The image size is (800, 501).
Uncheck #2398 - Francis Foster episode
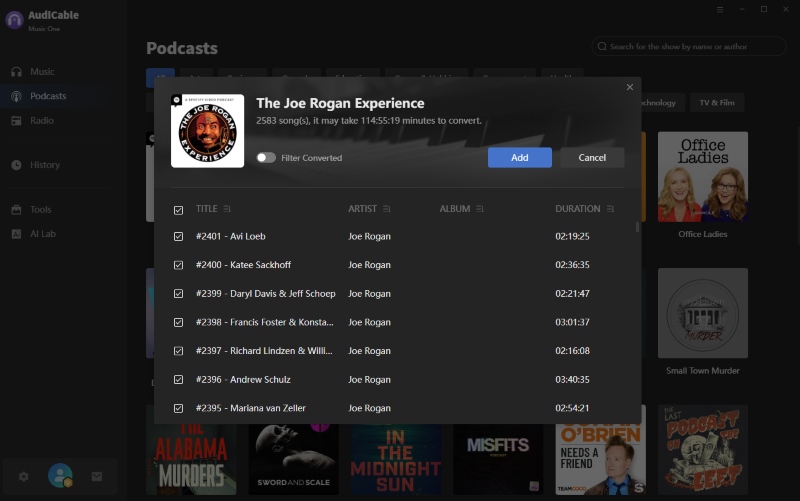click(178, 322)
